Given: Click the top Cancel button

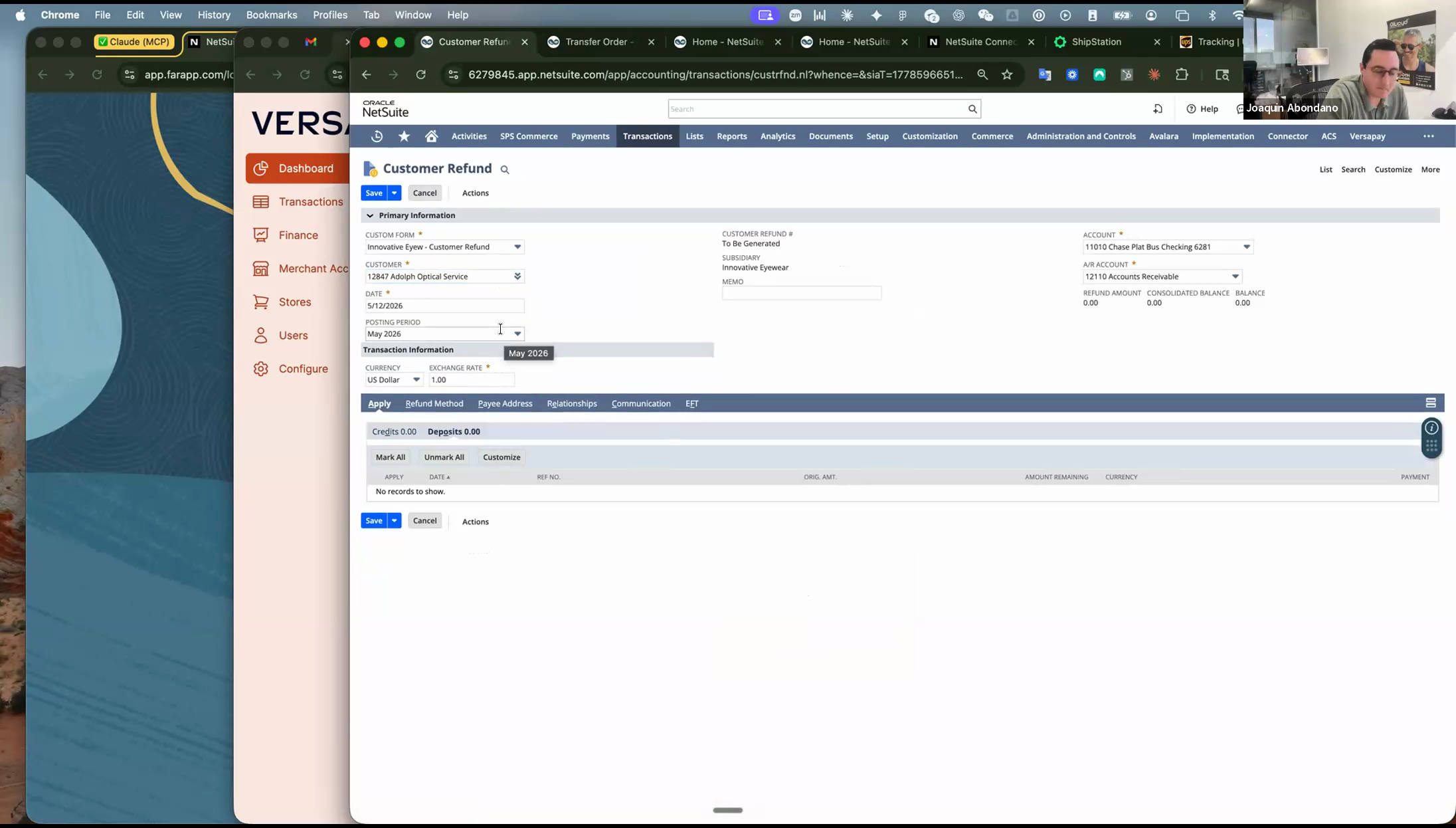Looking at the screenshot, I should tap(424, 193).
